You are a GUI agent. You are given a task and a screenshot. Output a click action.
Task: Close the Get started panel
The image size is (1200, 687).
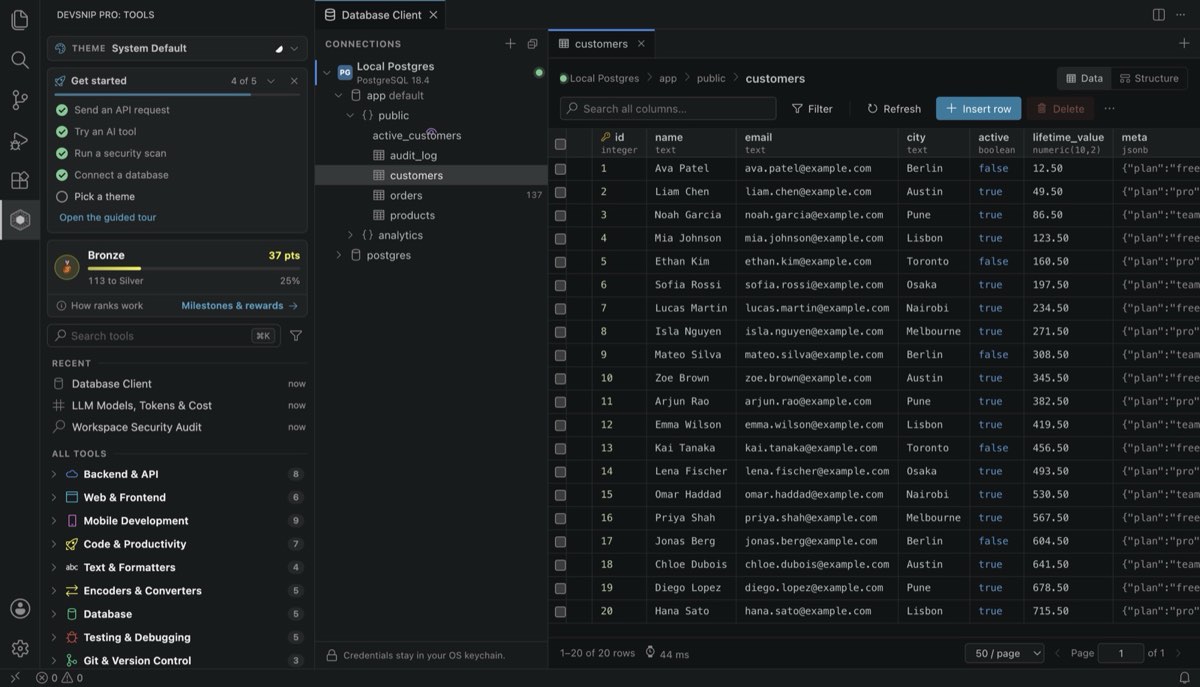(x=294, y=80)
